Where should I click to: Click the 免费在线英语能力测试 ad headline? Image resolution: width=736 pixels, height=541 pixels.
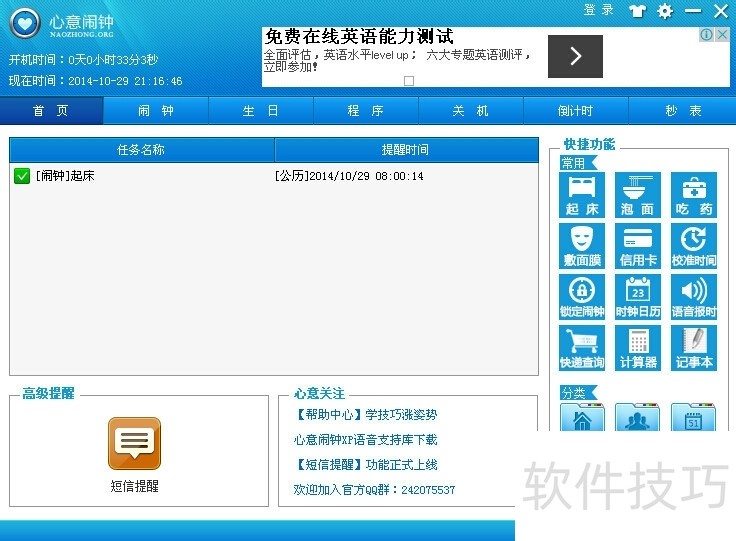point(359,37)
